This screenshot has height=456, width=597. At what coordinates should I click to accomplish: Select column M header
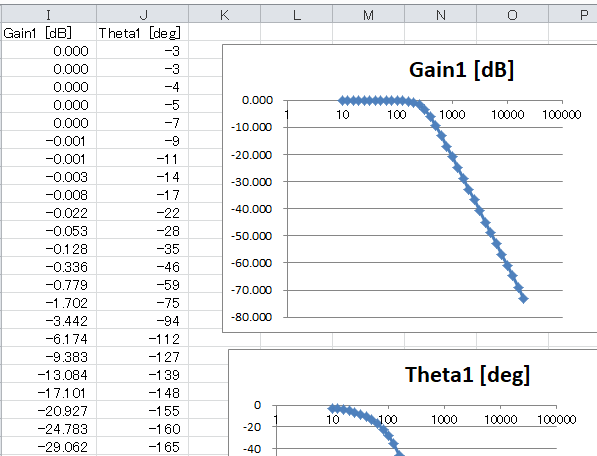point(368,14)
